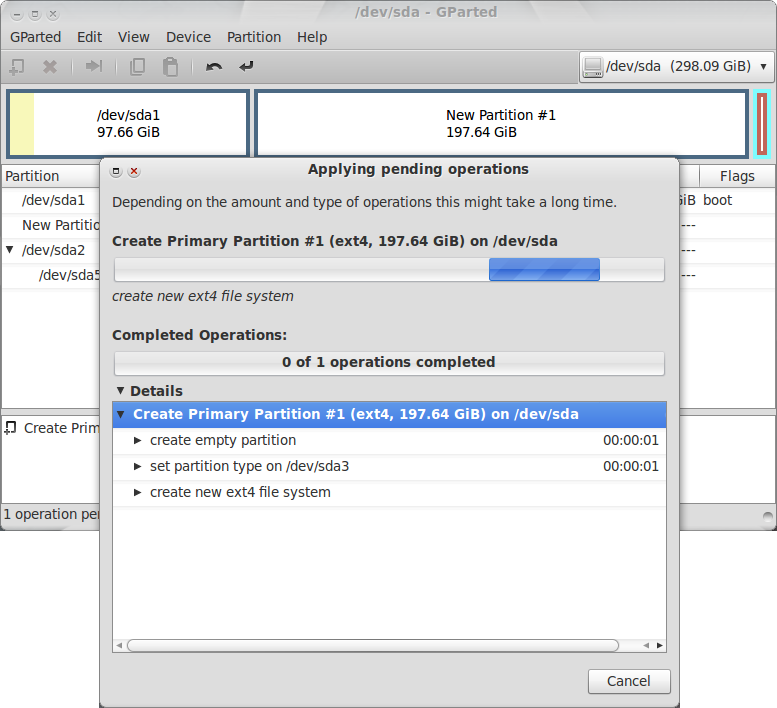Expand the create empty partition step
Image resolution: width=777 pixels, height=708 pixels.
click(x=138, y=440)
